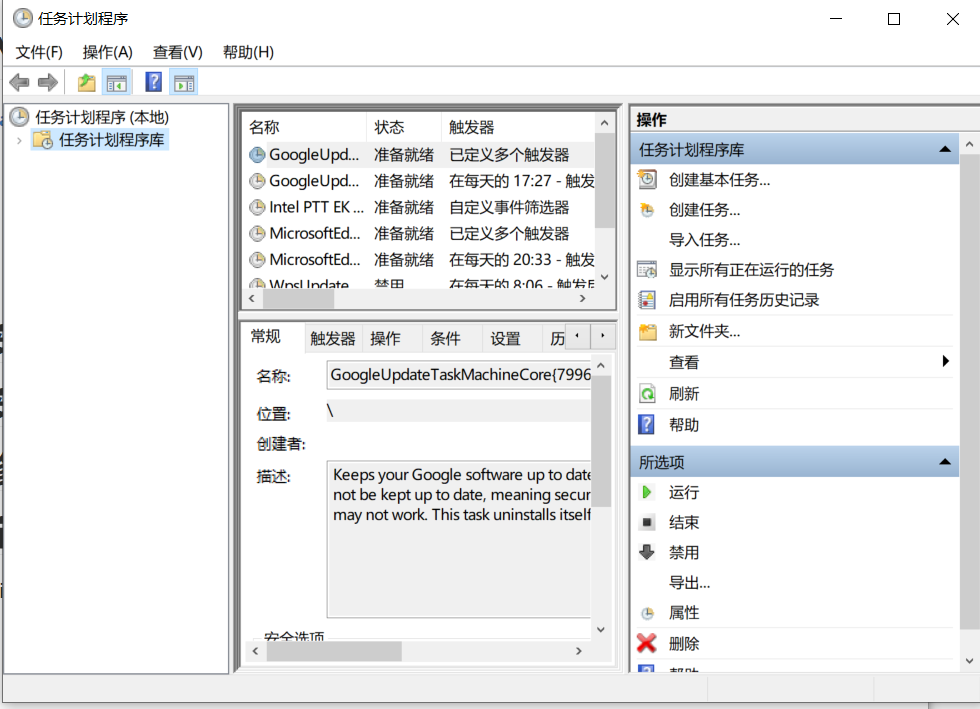This screenshot has width=980, height=709.
Task: Click the black 结束 stop icon
Action: (x=648, y=522)
